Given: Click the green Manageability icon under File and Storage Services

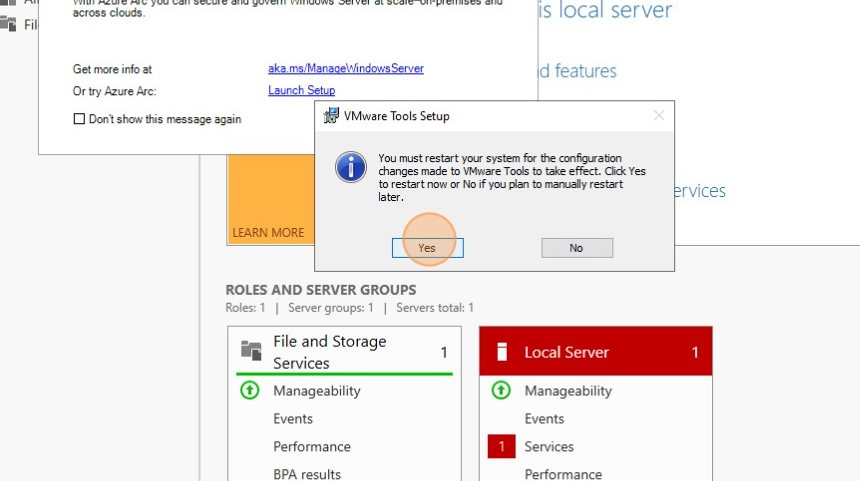Looking at the screenshot, I should click(x=250, y=391).
